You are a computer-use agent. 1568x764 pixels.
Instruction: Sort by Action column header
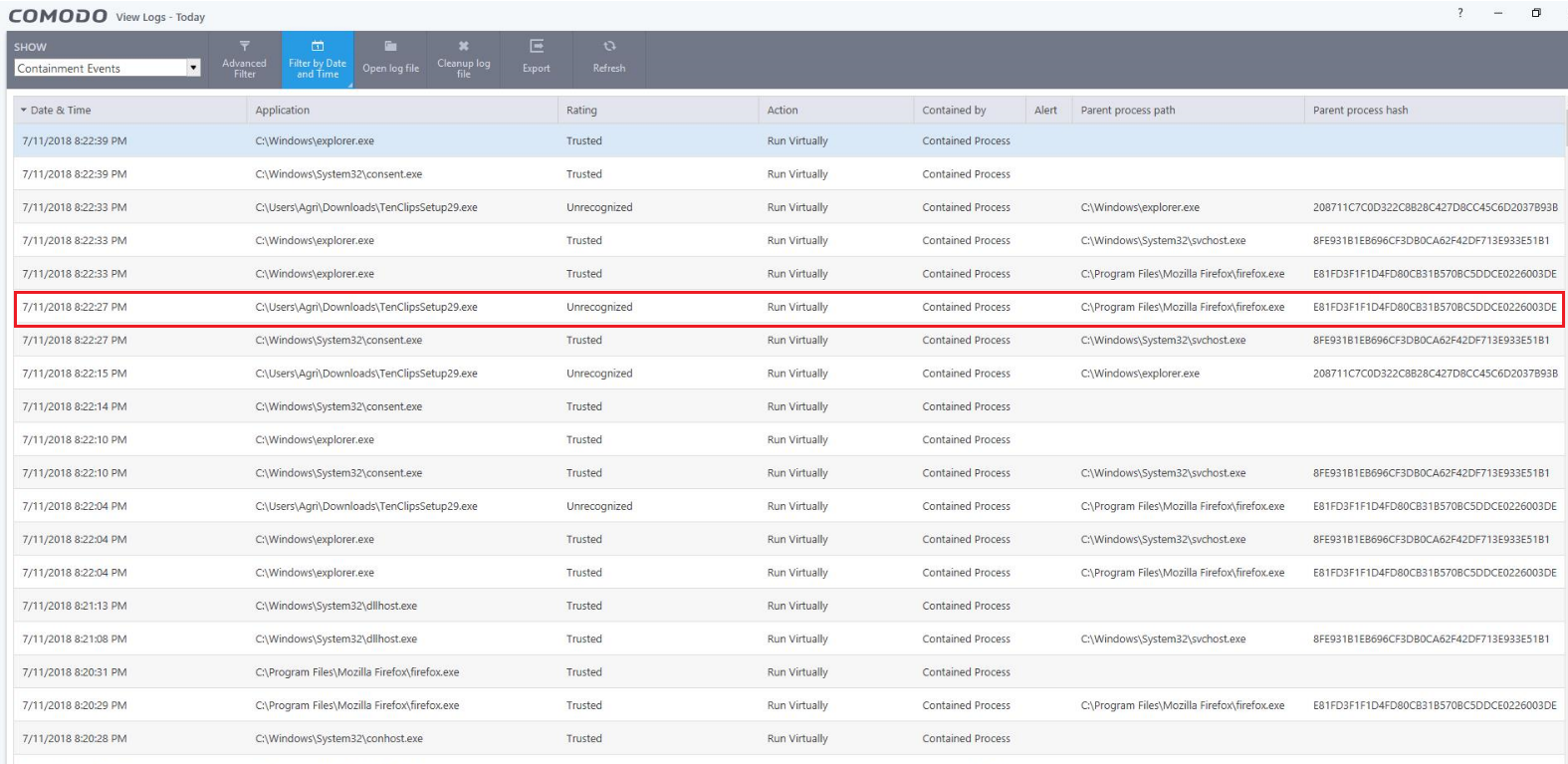pyautogui.click(x=836, y=111)
